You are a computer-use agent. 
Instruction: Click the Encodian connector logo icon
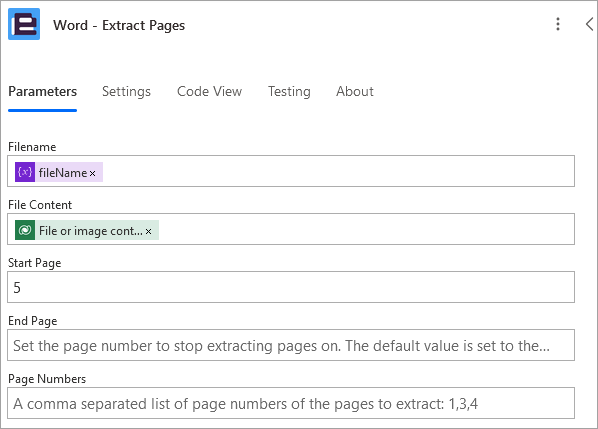pos(24,24)
